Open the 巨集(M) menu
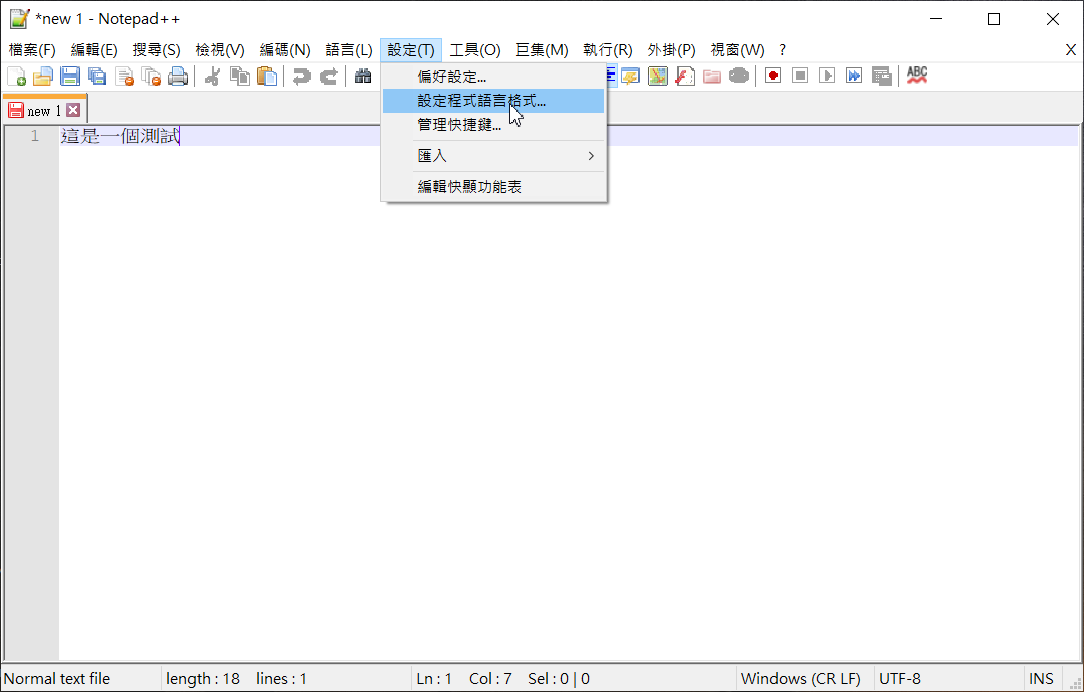The image size is (1084, 692). (x=542, y=50)
